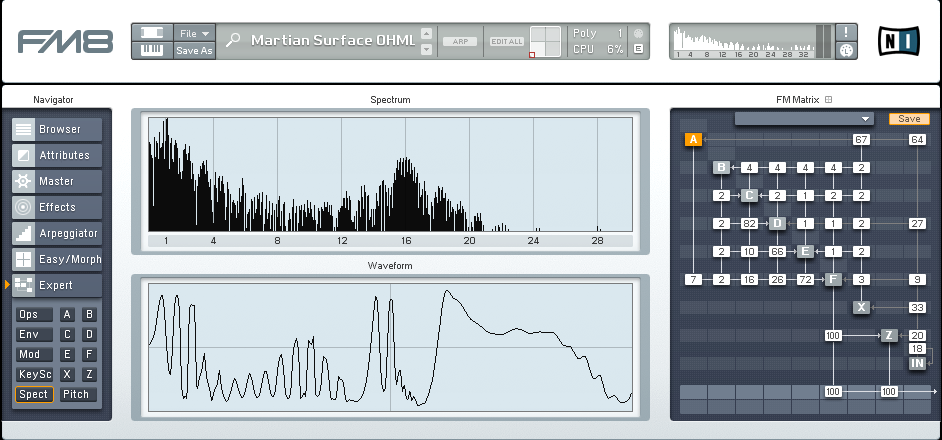The width and height of the screenshot is (942, 440).
Task: Click the value 18 above IN operator
Action: pos(917,349)
